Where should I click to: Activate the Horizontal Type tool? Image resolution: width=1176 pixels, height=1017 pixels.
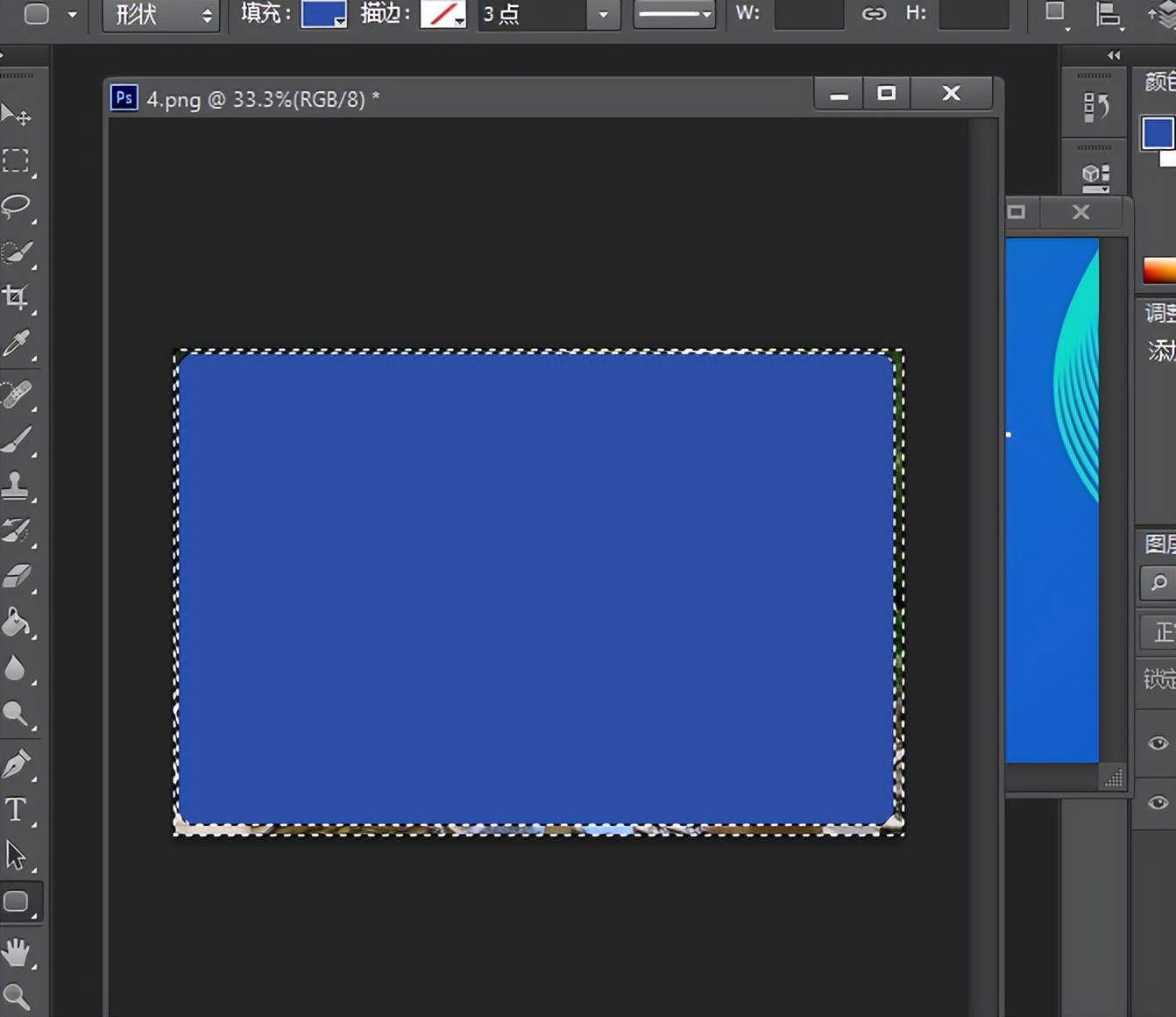click(x=16, y=808)
